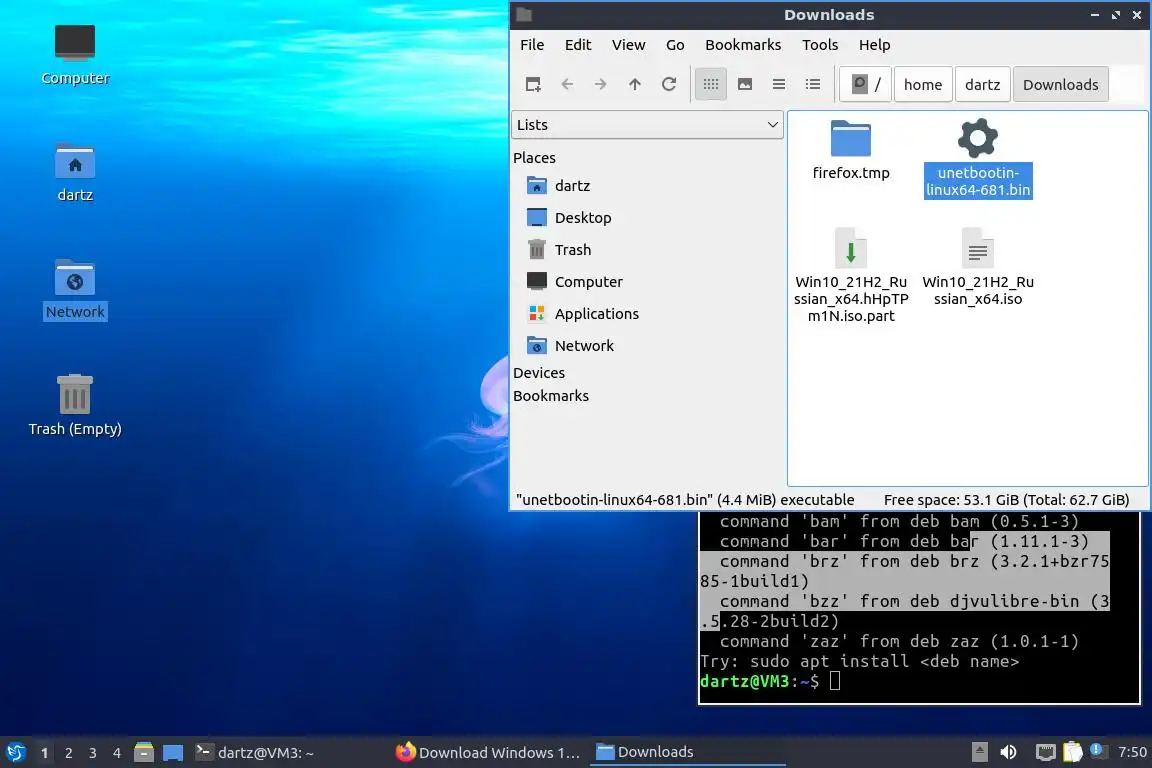Select the unetbootin-linux64-681.bin file
1152x768 pixels.
point(978,158)
